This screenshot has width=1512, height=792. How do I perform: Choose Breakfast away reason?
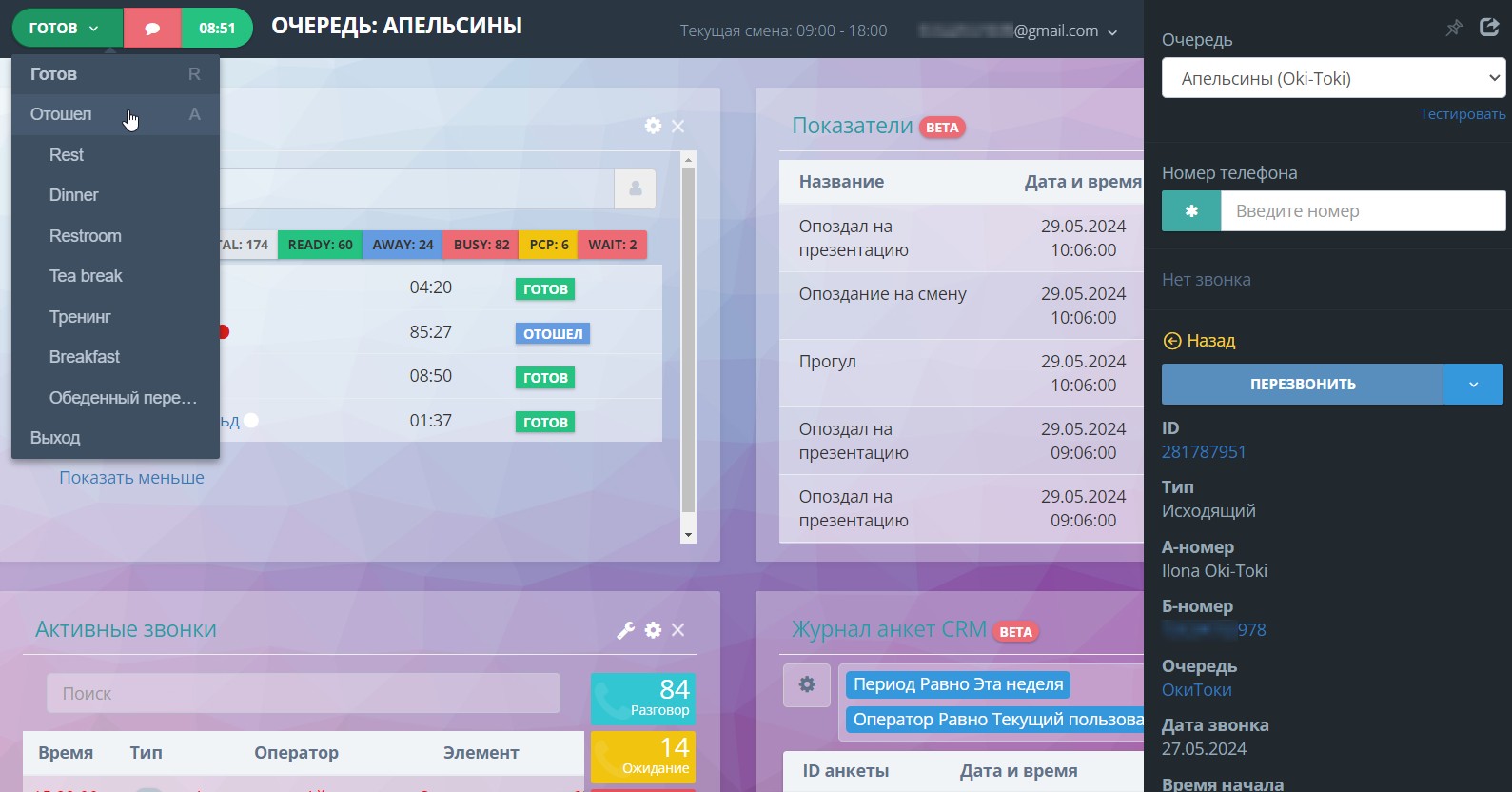tap(115, 357)
